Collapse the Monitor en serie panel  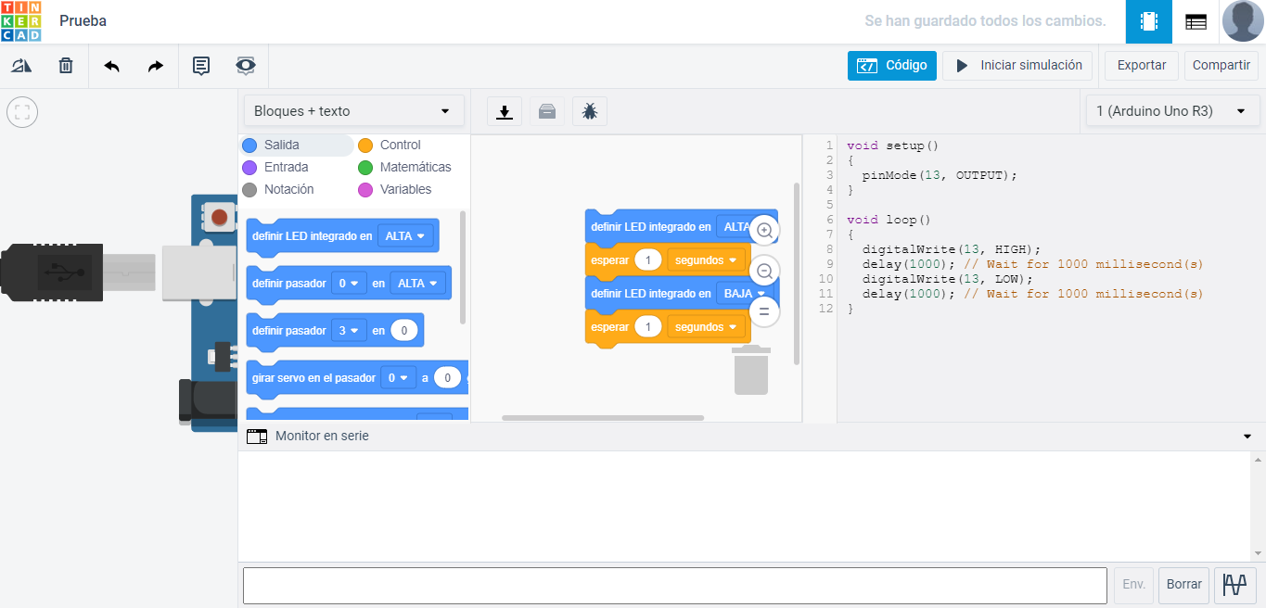click(x=1247, y=437)
